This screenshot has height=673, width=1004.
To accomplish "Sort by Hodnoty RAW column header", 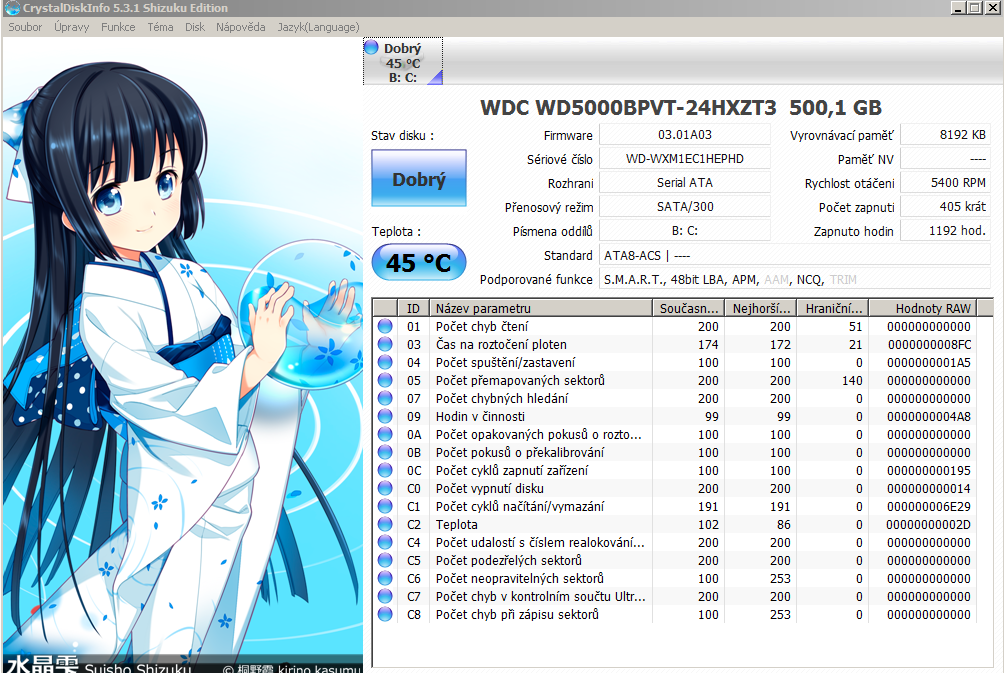I will (923, 308).
